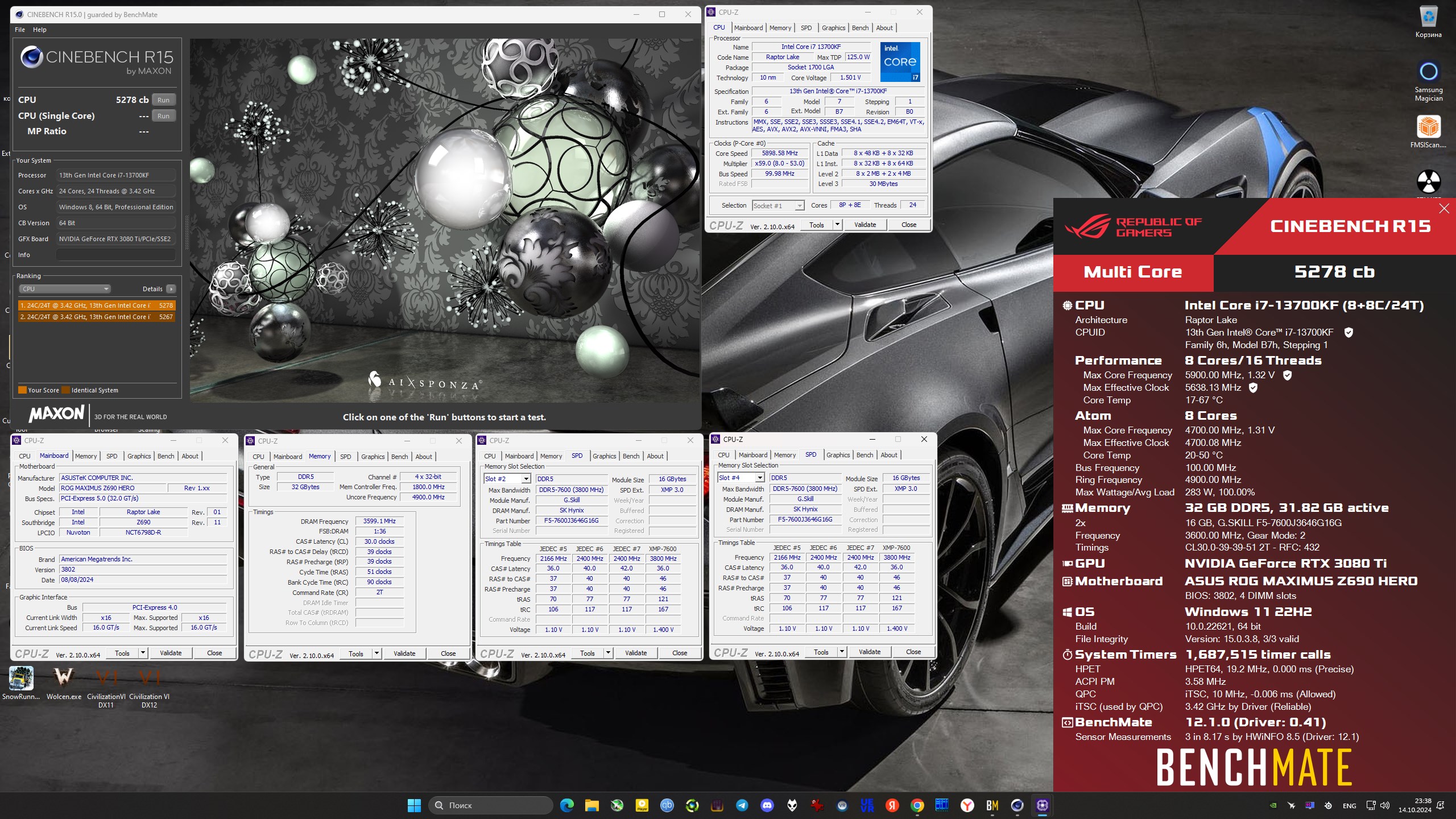The width and height of the screenshot is (1456, 819).
Task: Open File Explorer from the taskbar
Action: pyautogui.click(x=591, y=805)
